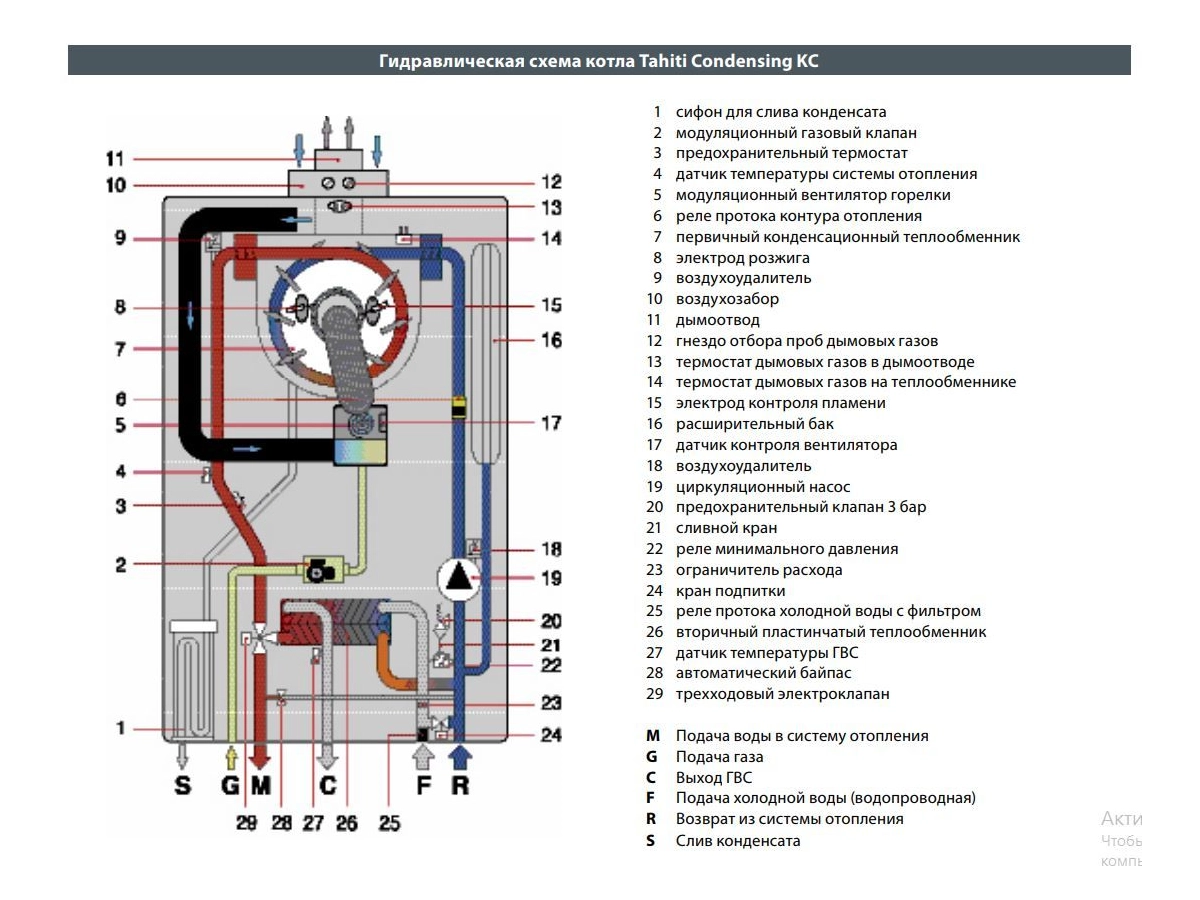Click legend entry 'электрод контроля пламени'
This screenshot has height=900, width=1200.
coord(781,403)
